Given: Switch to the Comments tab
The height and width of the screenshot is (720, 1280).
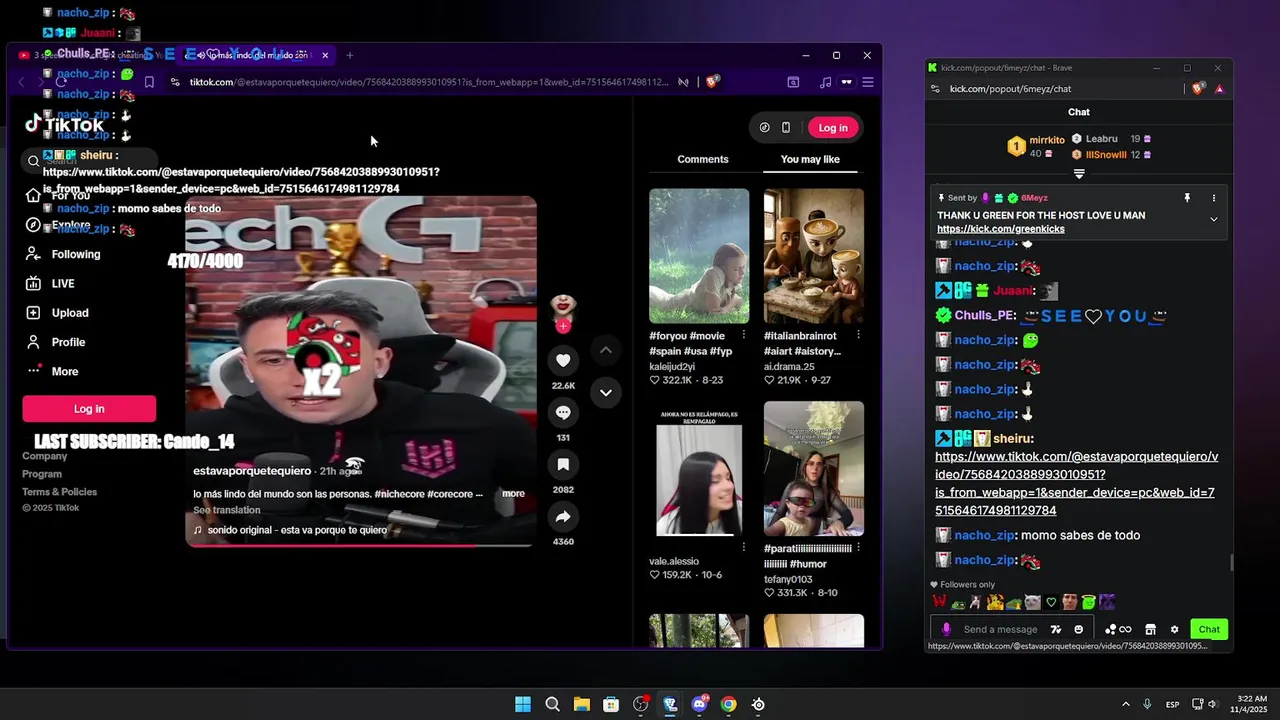Looking at the screenshot, I should click(x=703, y=159).
